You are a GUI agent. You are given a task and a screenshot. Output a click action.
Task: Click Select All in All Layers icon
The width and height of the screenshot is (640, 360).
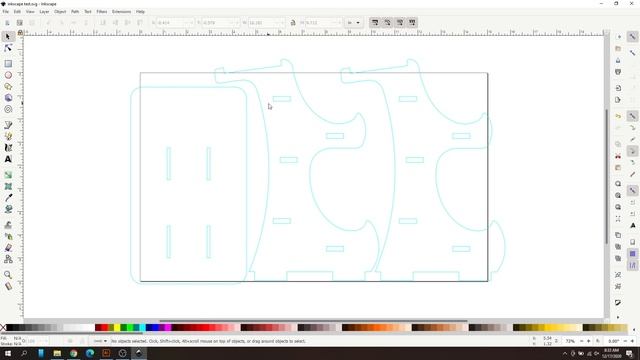19,23
